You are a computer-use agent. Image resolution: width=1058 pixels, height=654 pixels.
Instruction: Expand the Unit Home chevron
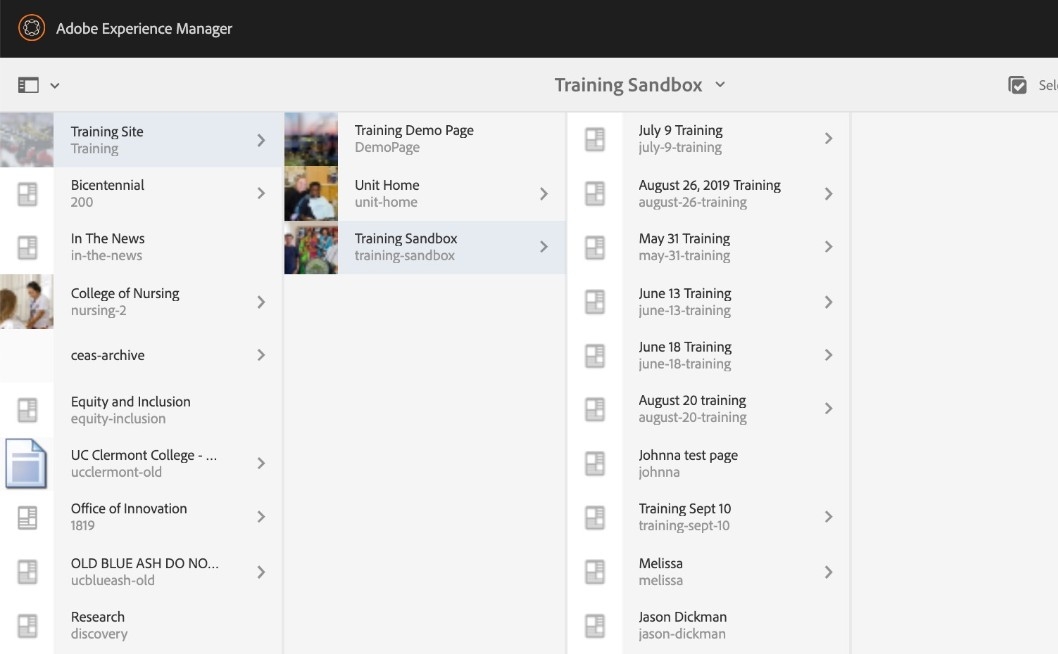click(544, 193)
